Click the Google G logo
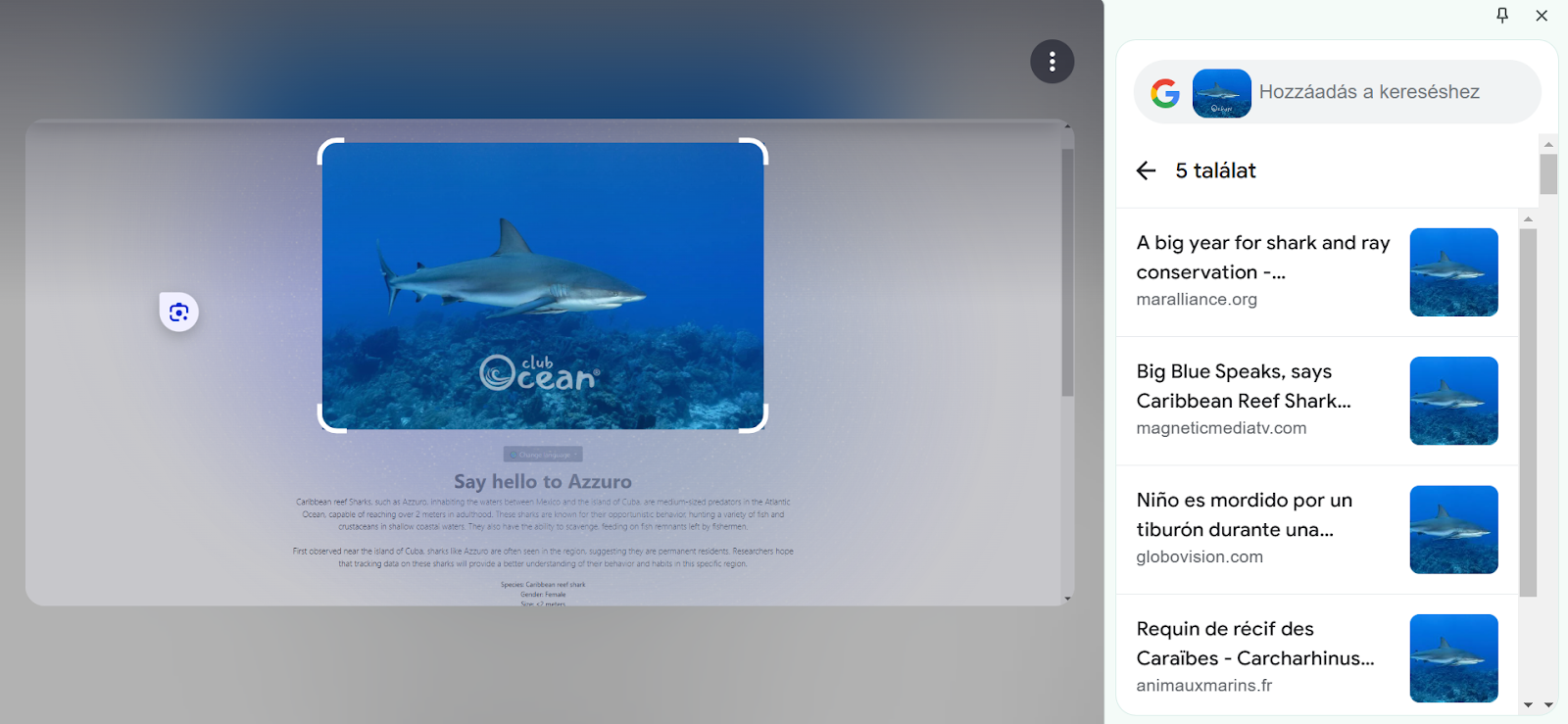1568x724 pixels. tap(1165, 93)
